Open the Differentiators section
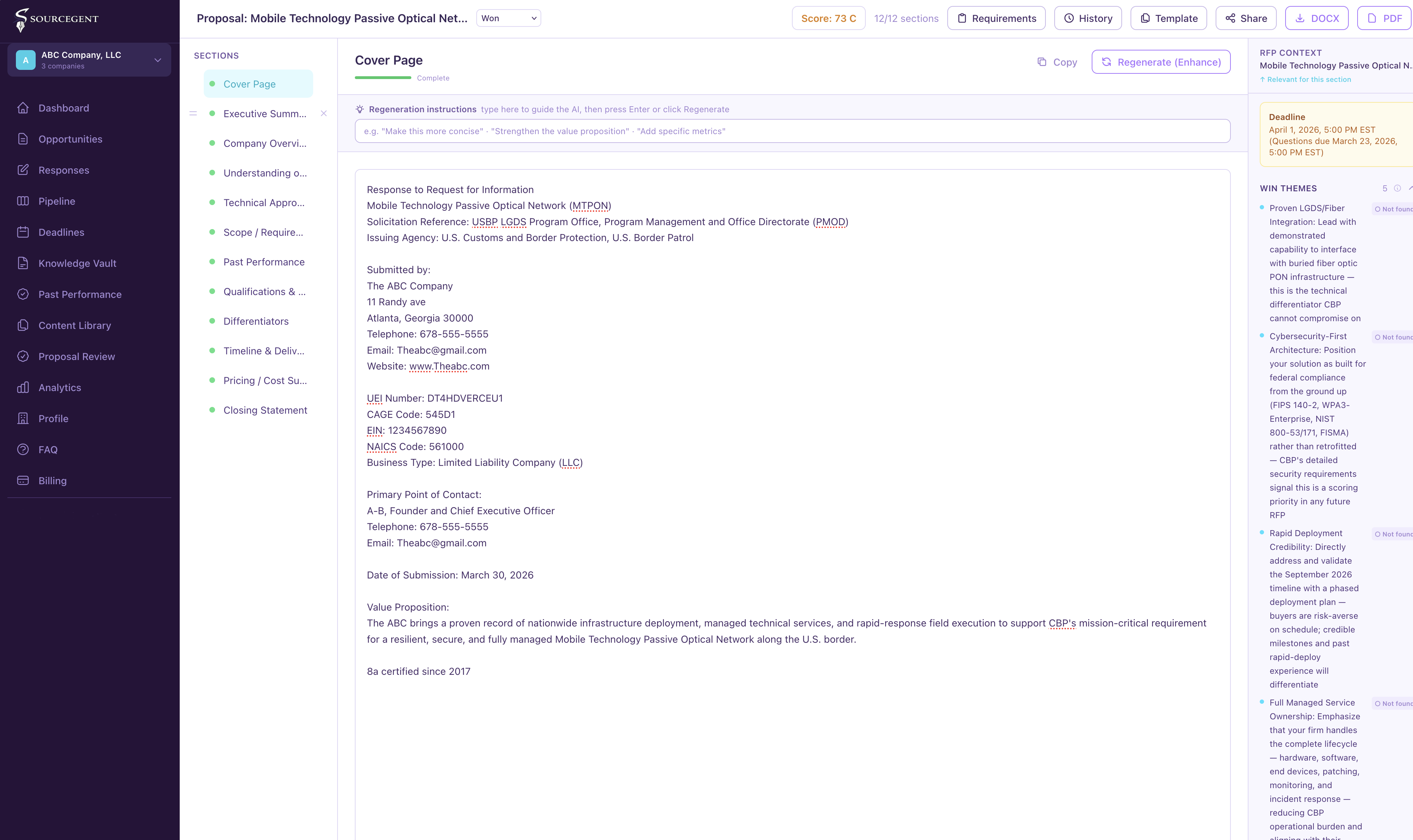This screenshot has width=1413, height=840. (x=258, y=321)
